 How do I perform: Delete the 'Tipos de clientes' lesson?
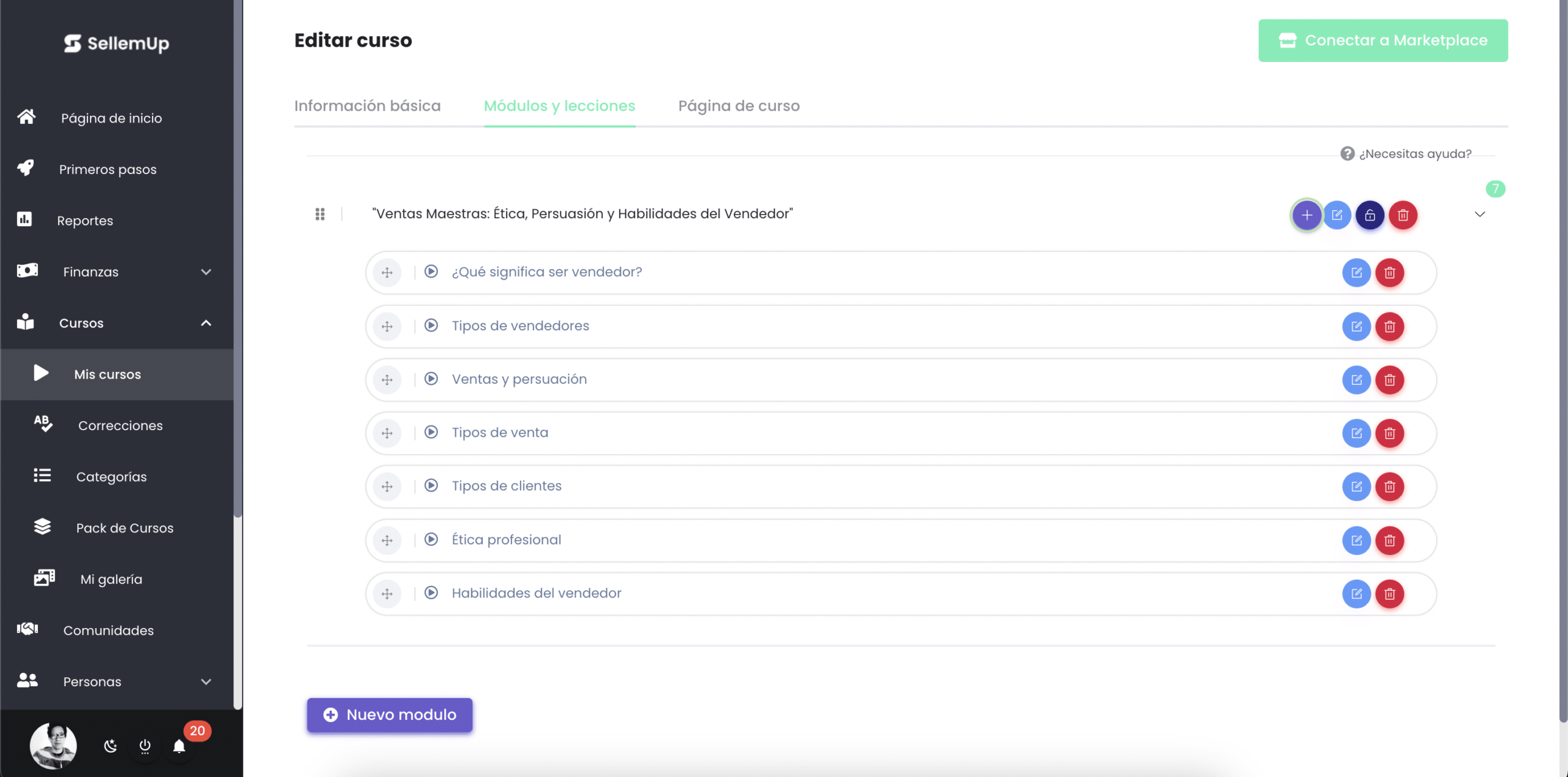(x=1390, y=487)
